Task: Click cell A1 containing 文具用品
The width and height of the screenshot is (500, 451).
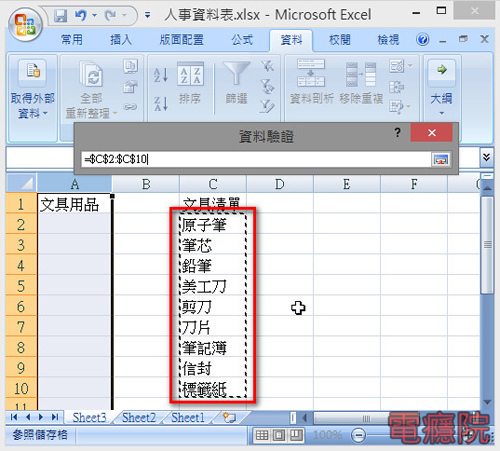Action: 74,204
